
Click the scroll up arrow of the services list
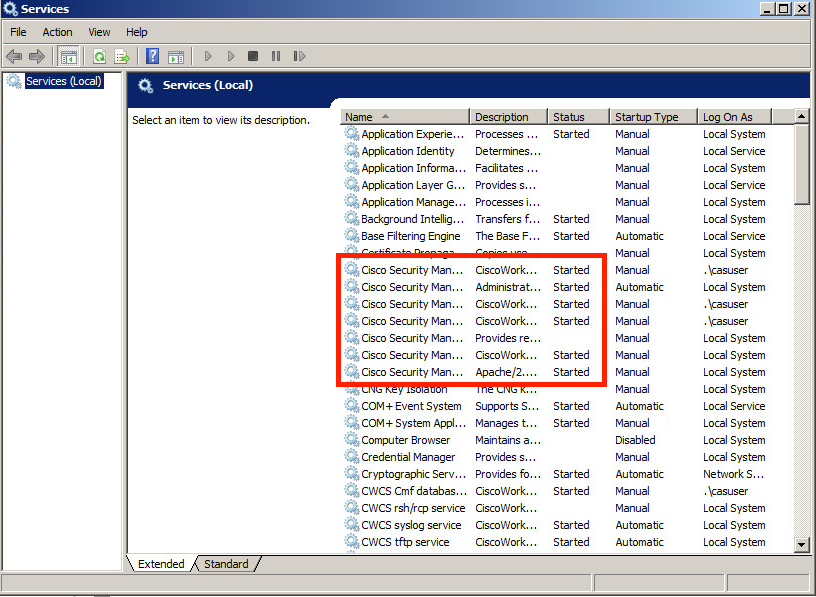pyautogui.click(x=801, y=117)
